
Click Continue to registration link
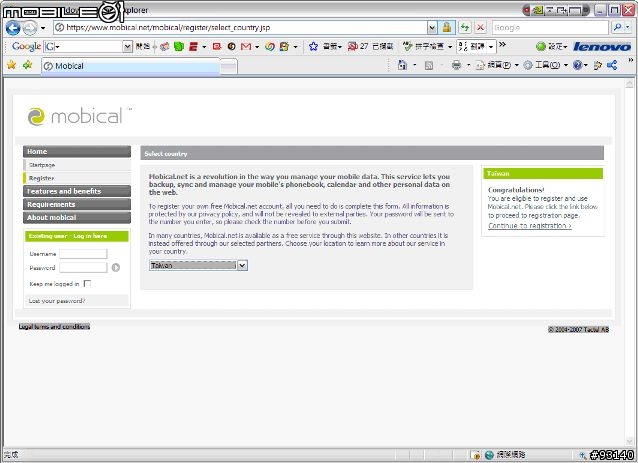coord(530,225)
